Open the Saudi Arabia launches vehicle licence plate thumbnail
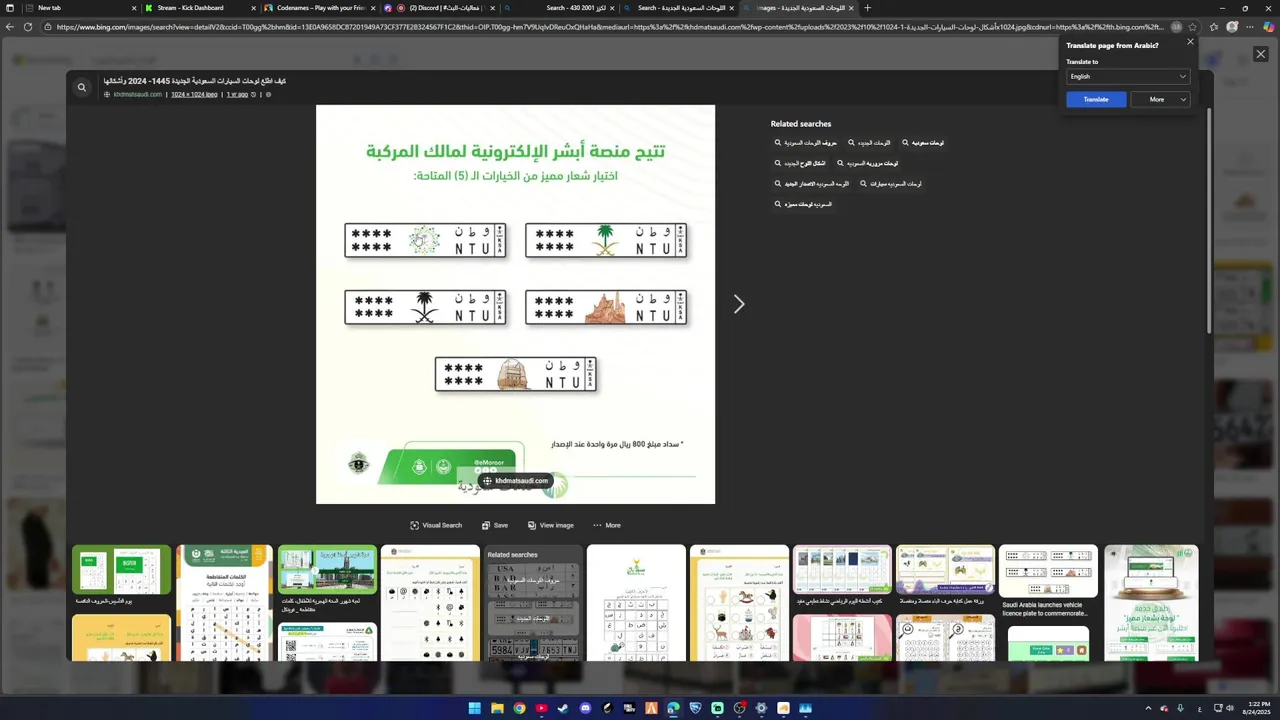Image resolution: width=1280 pixels, height=720 pixels. coord(1048,581)
